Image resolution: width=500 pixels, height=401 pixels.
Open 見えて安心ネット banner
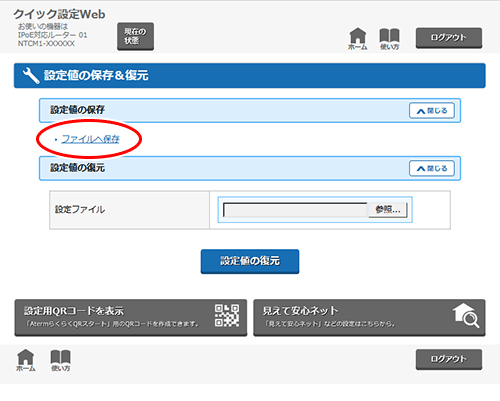tap(369, 317)
